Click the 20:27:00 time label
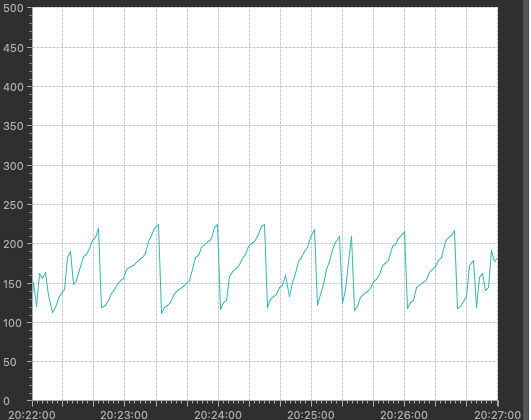This screenshot has width=531, height=420. (x=498, y=415)
